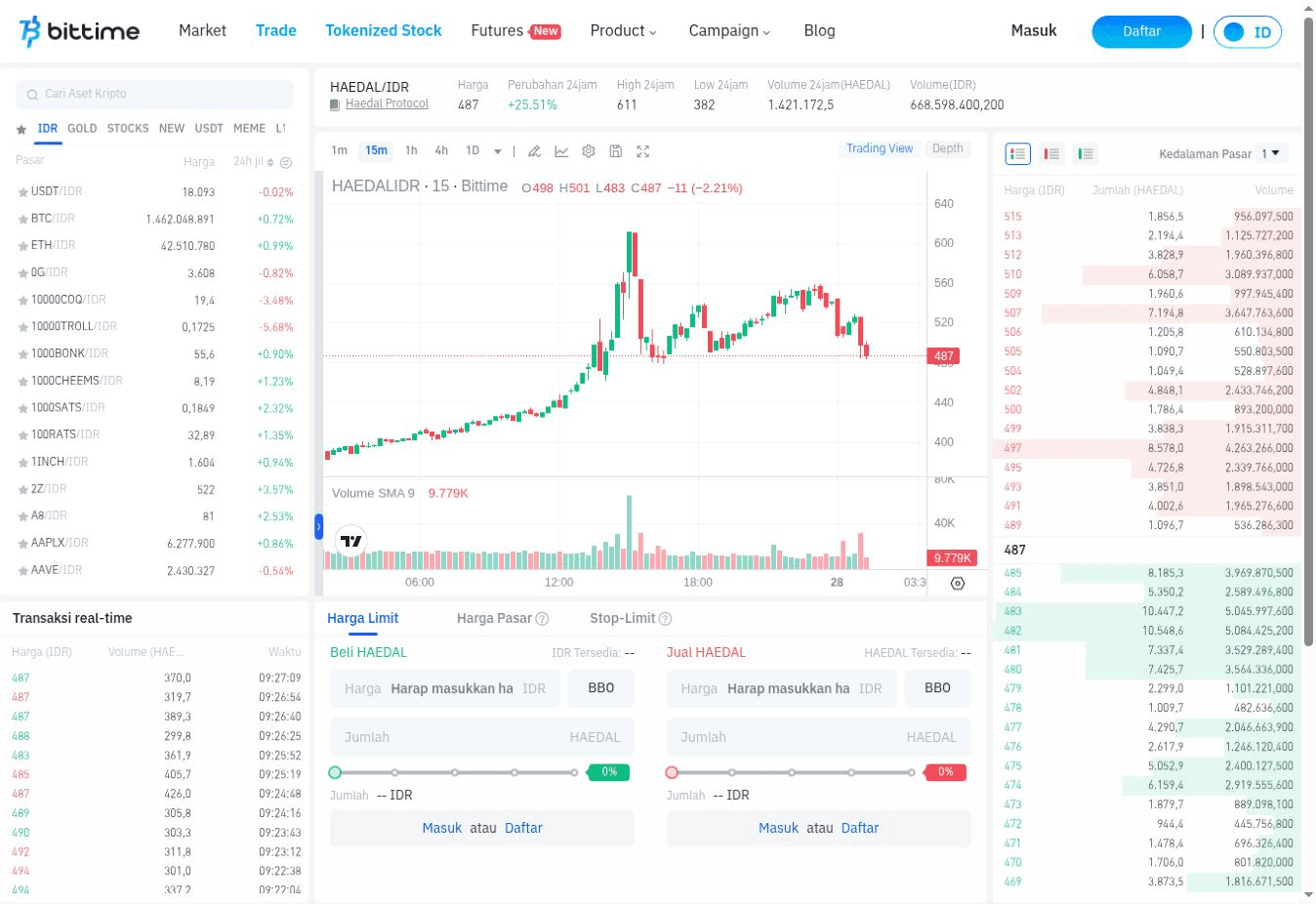Select the Harga Limit order tab
Screen dimensions: 1316x904
(363, 619)
